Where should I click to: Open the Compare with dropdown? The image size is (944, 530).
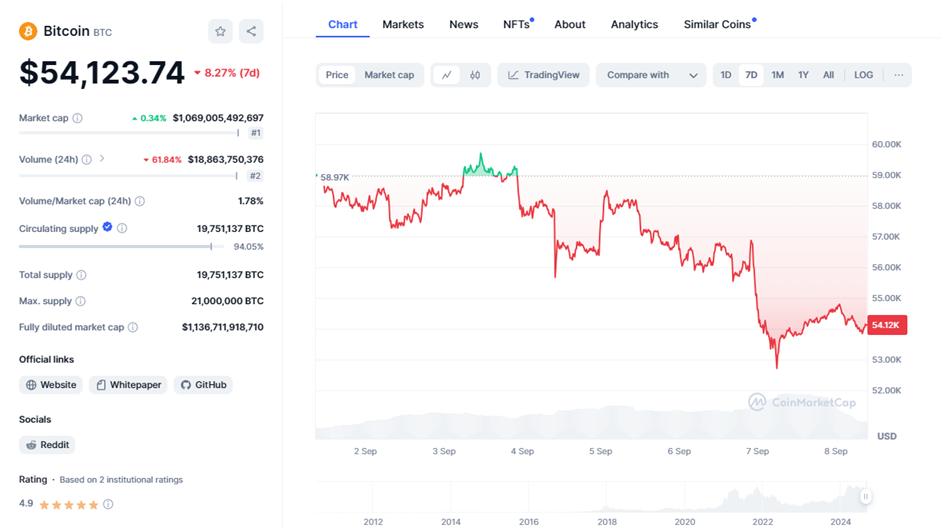(651, 75)
